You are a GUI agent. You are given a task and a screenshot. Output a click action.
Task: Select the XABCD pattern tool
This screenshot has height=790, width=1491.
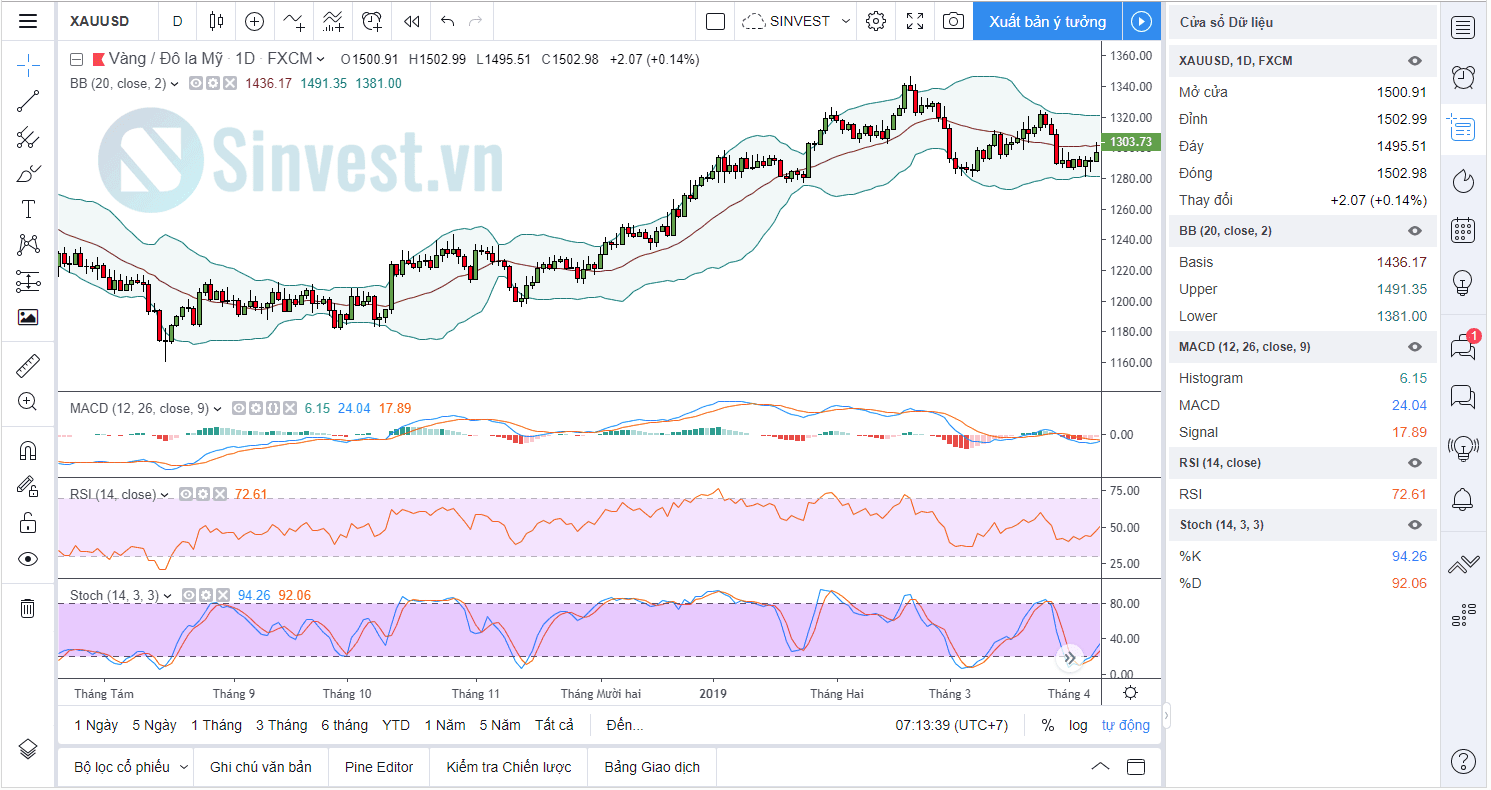[28, 244]
